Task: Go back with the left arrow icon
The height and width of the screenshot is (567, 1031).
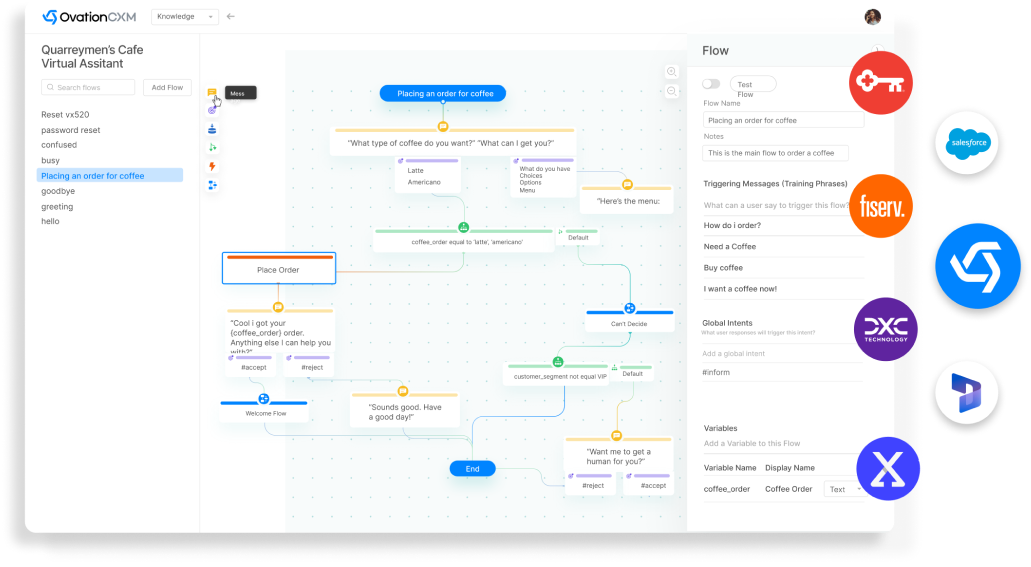Action: (230, 16)
